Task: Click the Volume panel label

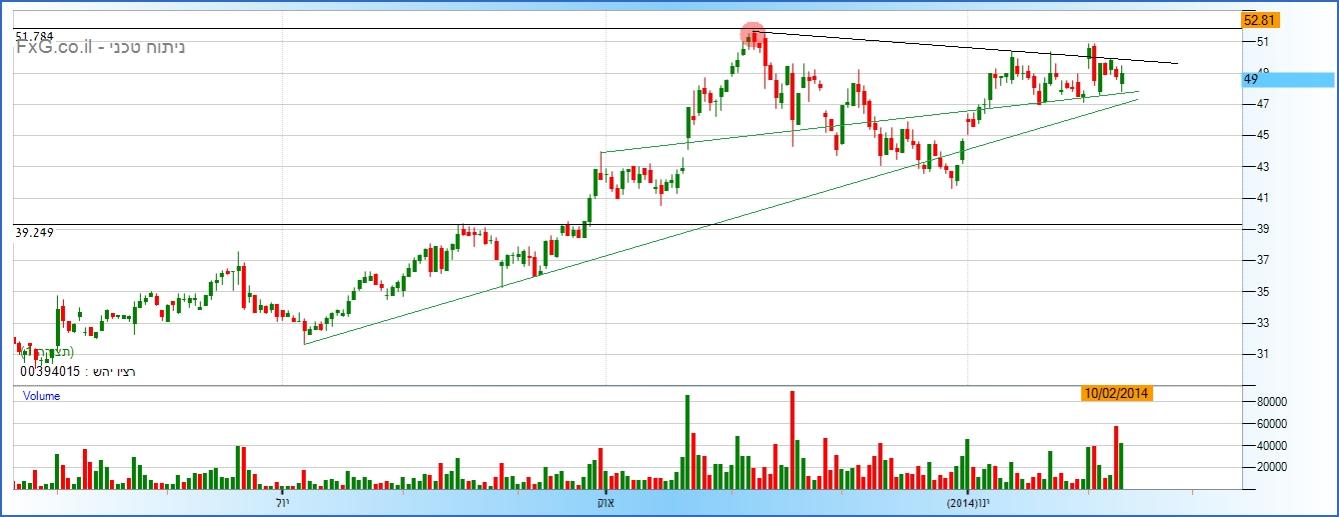Action: 41,396
